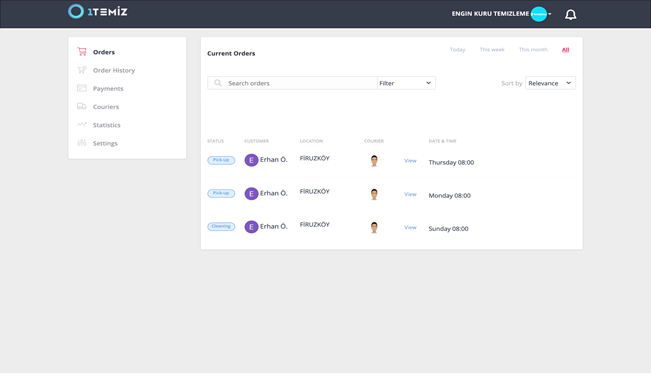The image size is (651, 377).
Task: Click the Statistics graph icon
Action: coord(82,124)
